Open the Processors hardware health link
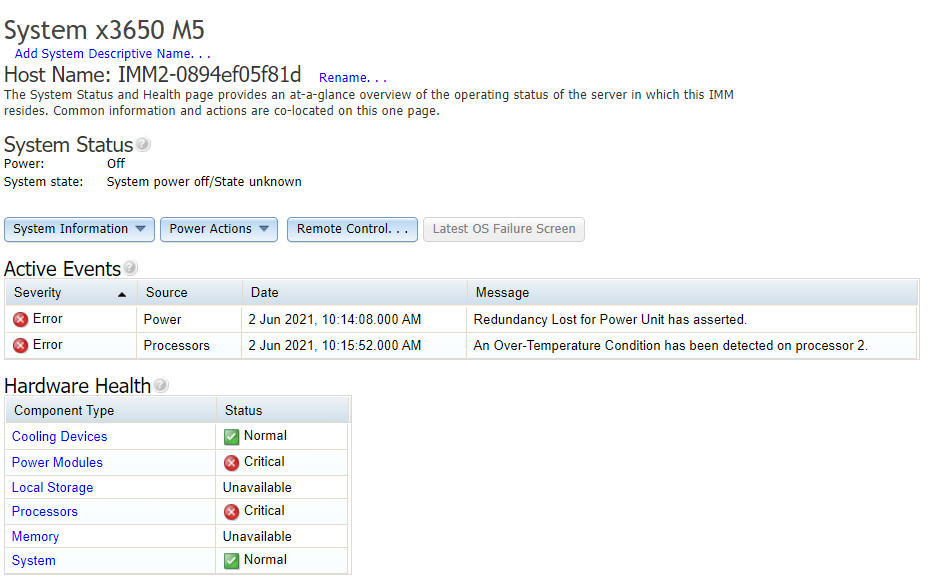The height and width of the screenshot is (582, 945). pos(45,512)
